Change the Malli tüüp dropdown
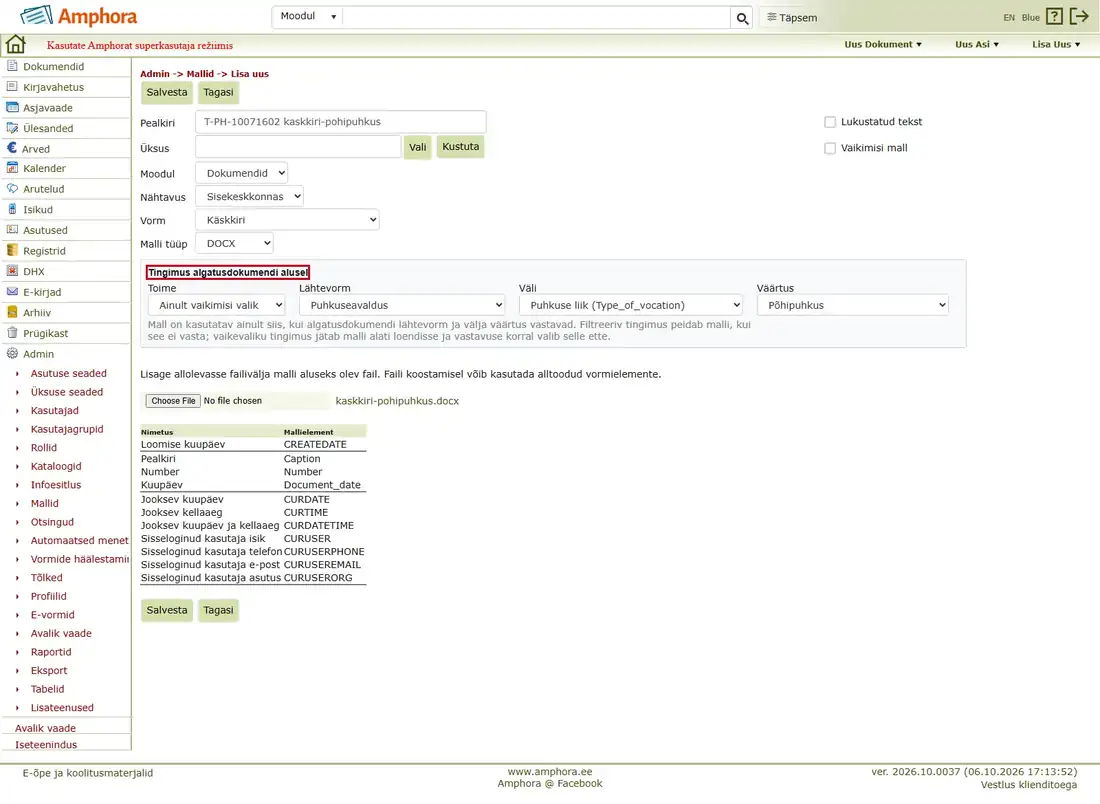This screenshot has width=1100, height=804. [x=234, y=243]
